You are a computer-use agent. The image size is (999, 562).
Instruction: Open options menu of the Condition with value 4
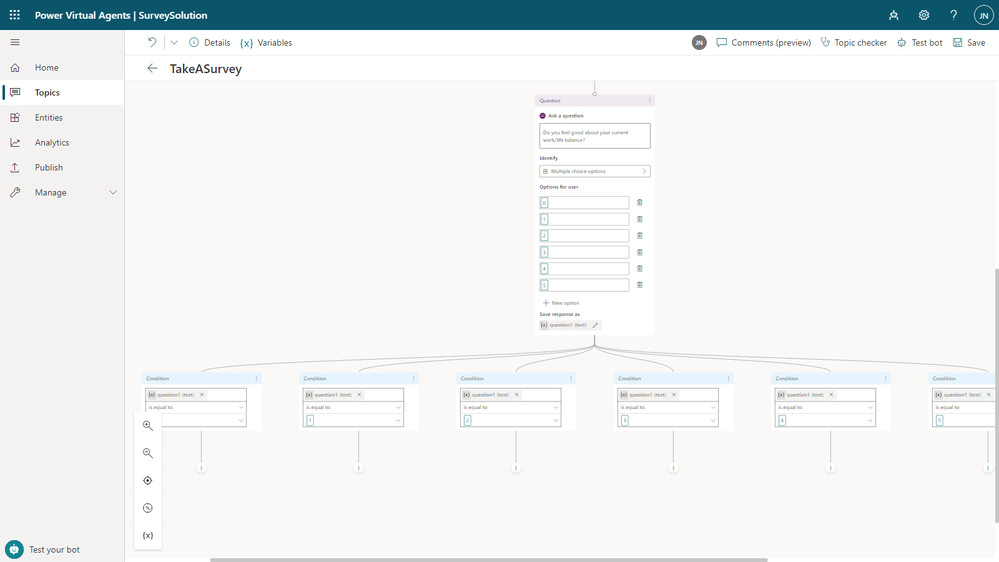tap(886, 378)
